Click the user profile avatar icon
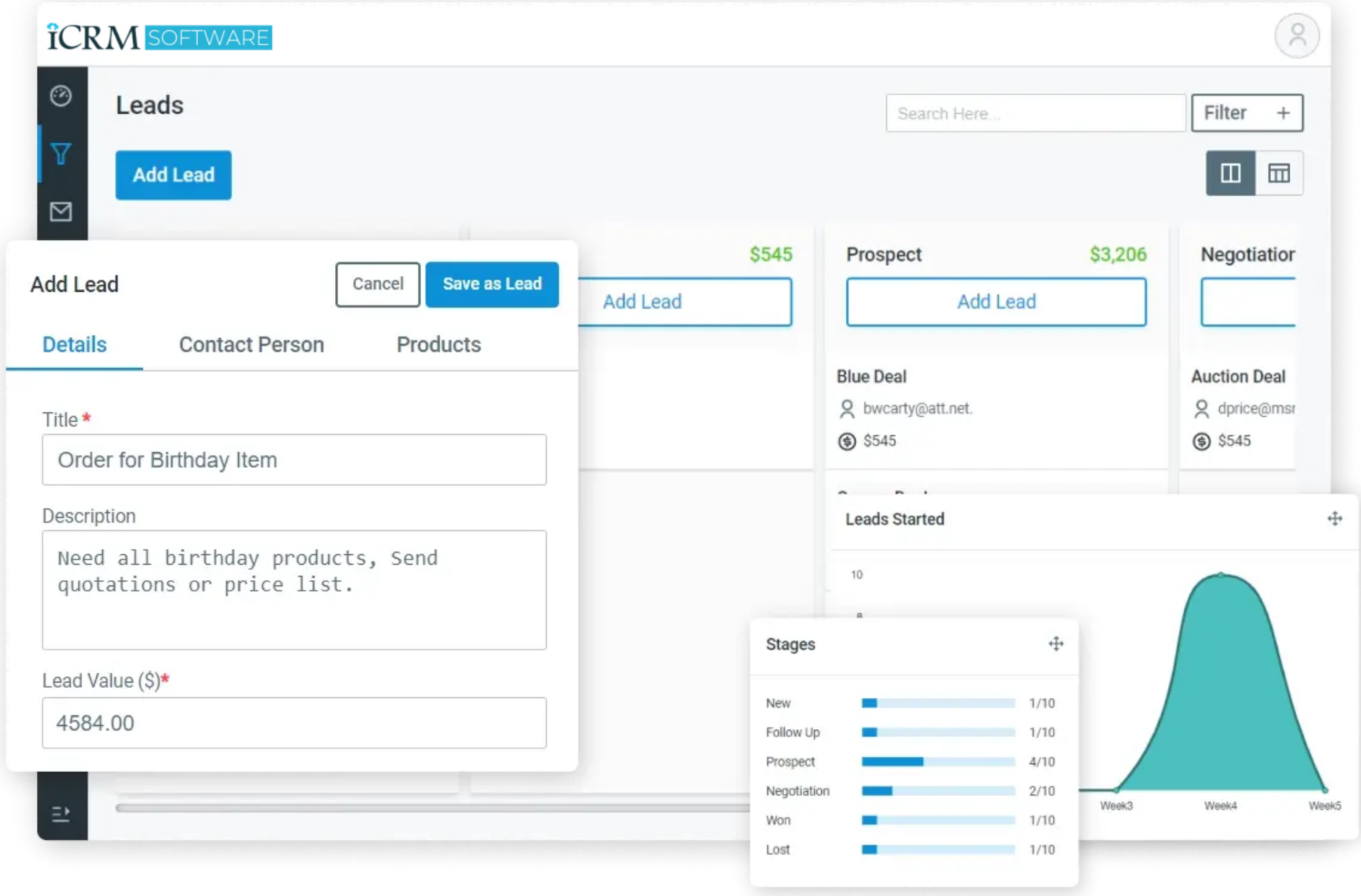Viewport: 1361px width, 896px height. point(1297,36)
